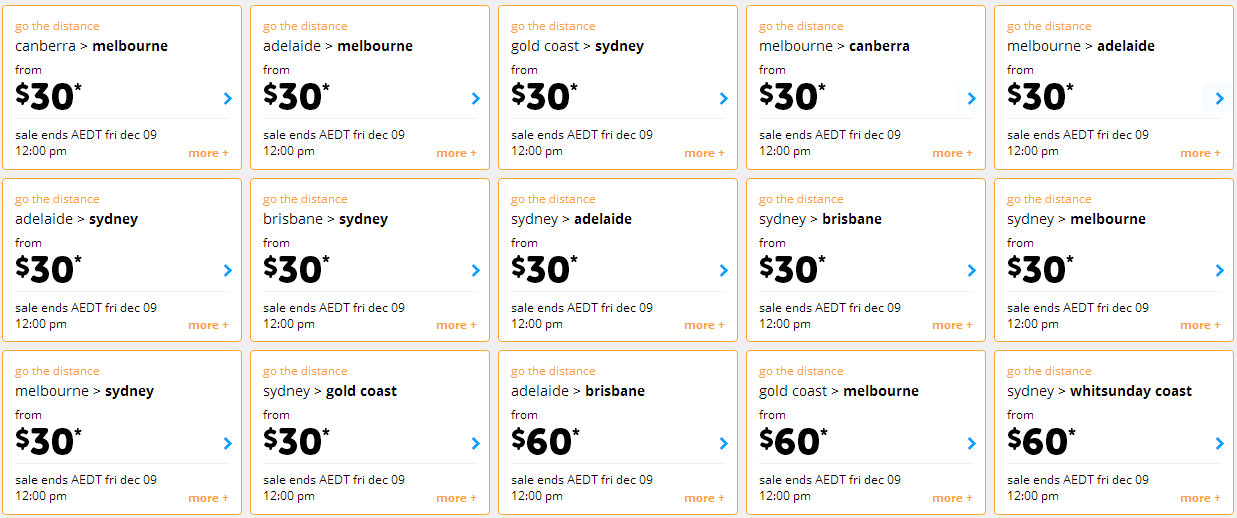The height and width of the screenshot is (518, 1237).
Task: Click blue arrow on sydney > whitsunday coast card
Action: click(x=1219, y=443)
